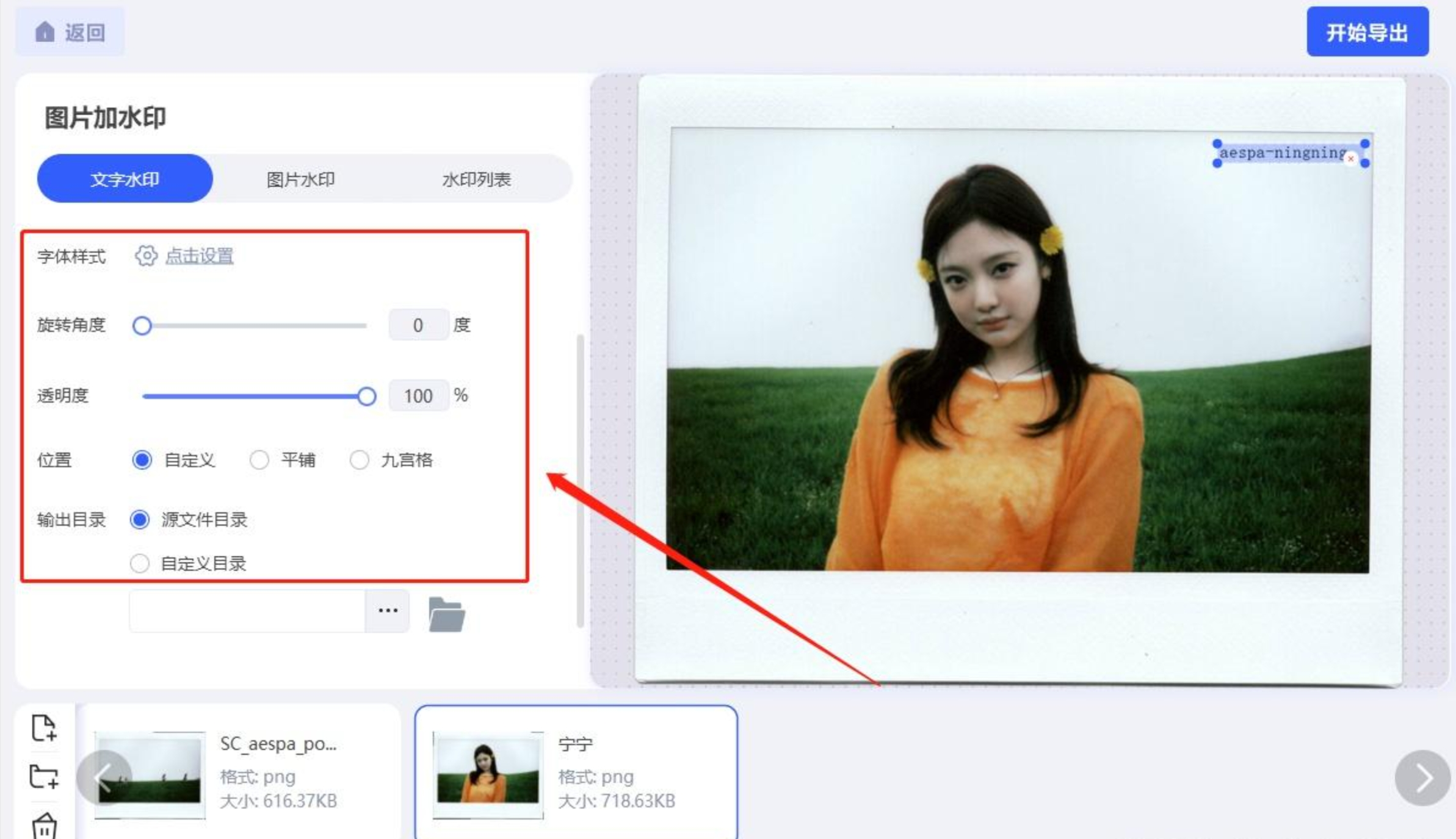Click the 图片加水印 heading
This screenshot has height=839, width=1456.
pyautogui.click(x=105, y=118)
